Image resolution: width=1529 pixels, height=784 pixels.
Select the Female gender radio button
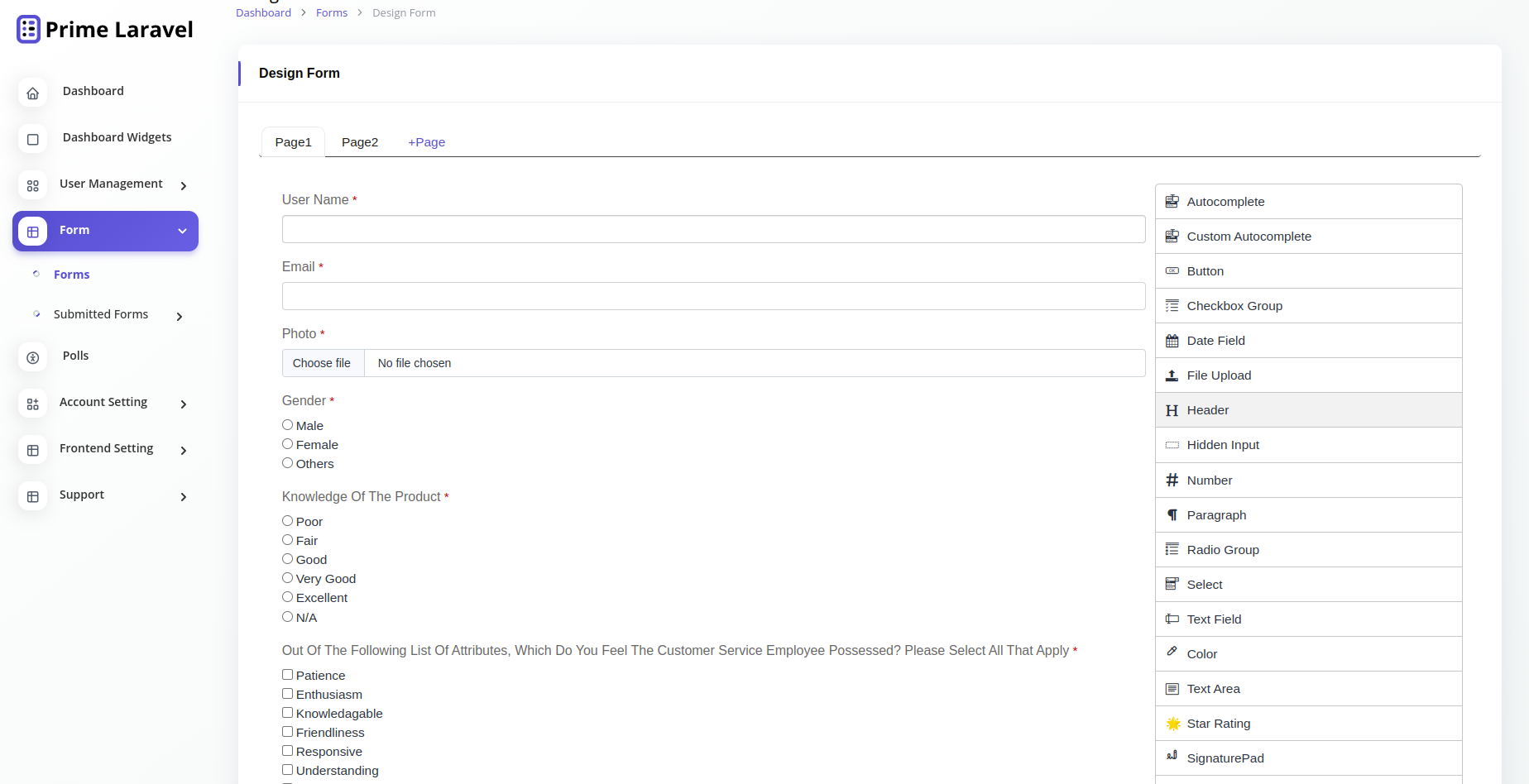pos(288,444)
